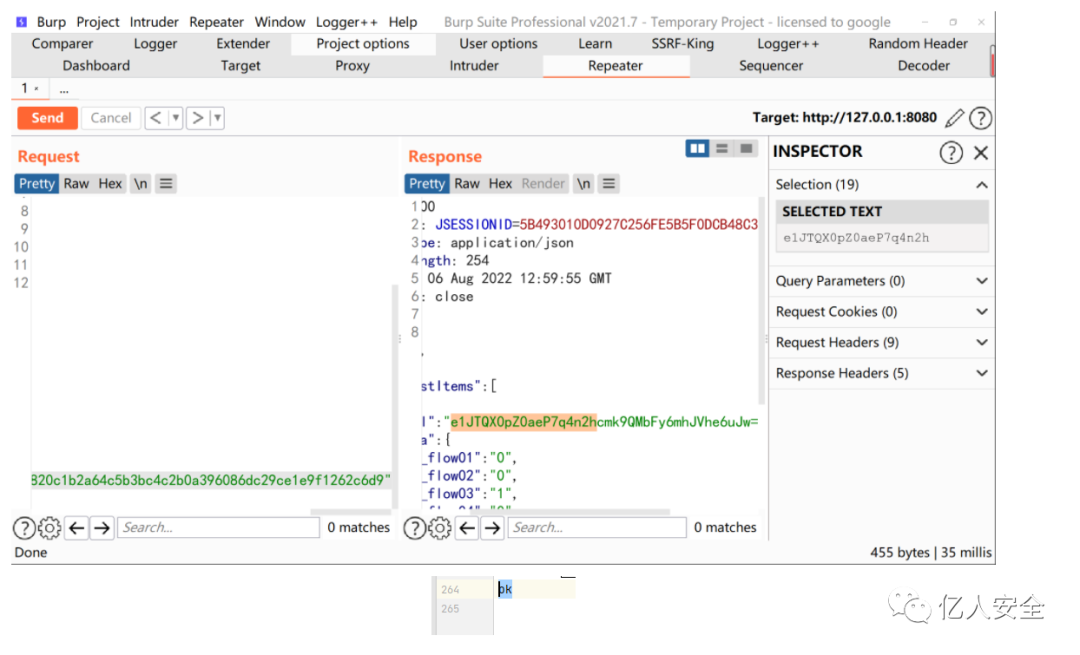Go to next match in Request search
Screen dimensions: 1080x655
(102, 528)
